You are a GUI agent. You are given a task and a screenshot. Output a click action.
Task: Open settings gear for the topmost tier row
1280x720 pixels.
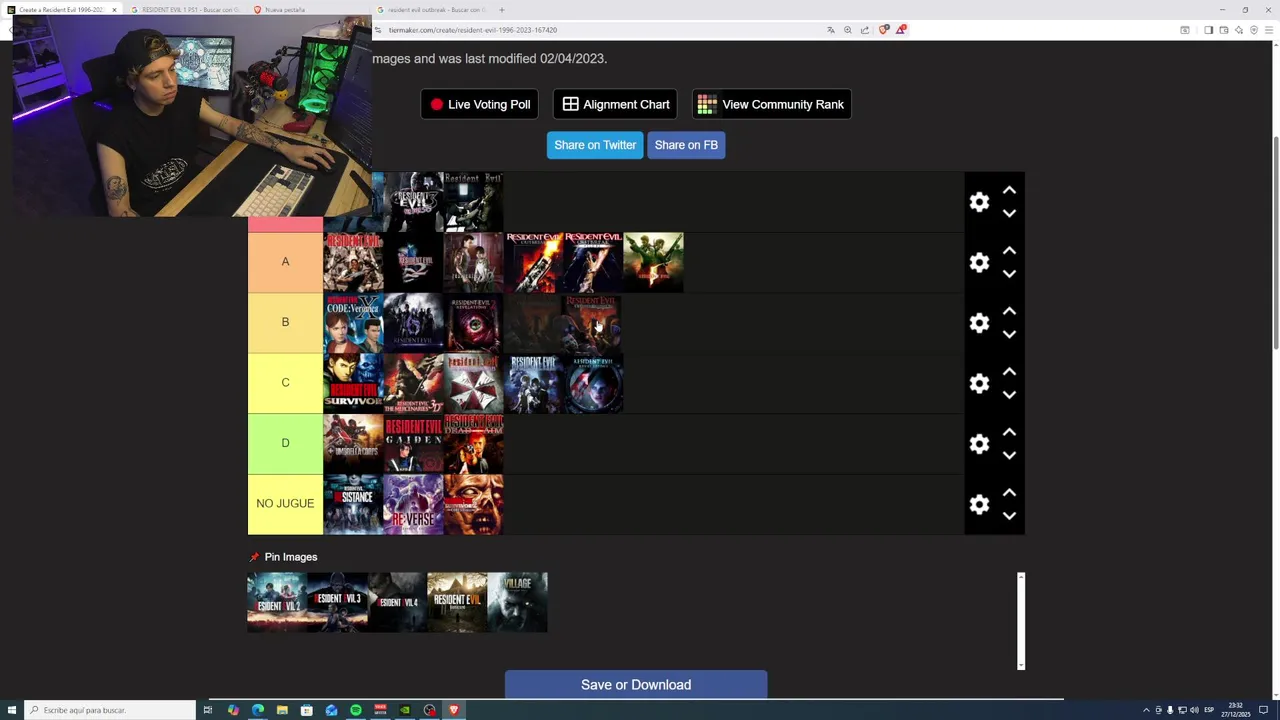coord(979,202)
